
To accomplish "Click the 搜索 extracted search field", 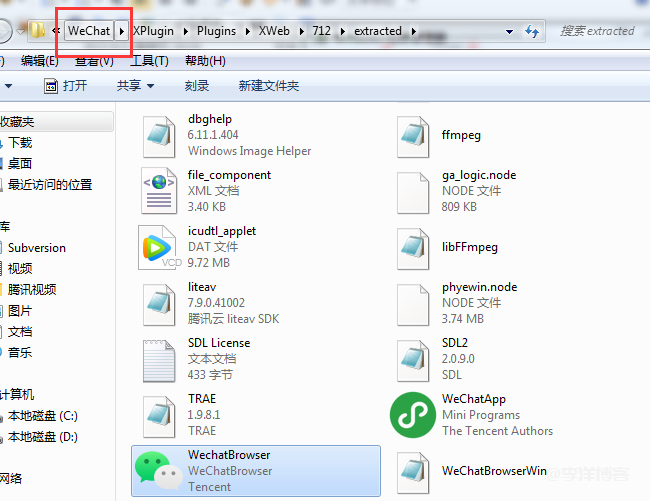I will click(596, 31).
